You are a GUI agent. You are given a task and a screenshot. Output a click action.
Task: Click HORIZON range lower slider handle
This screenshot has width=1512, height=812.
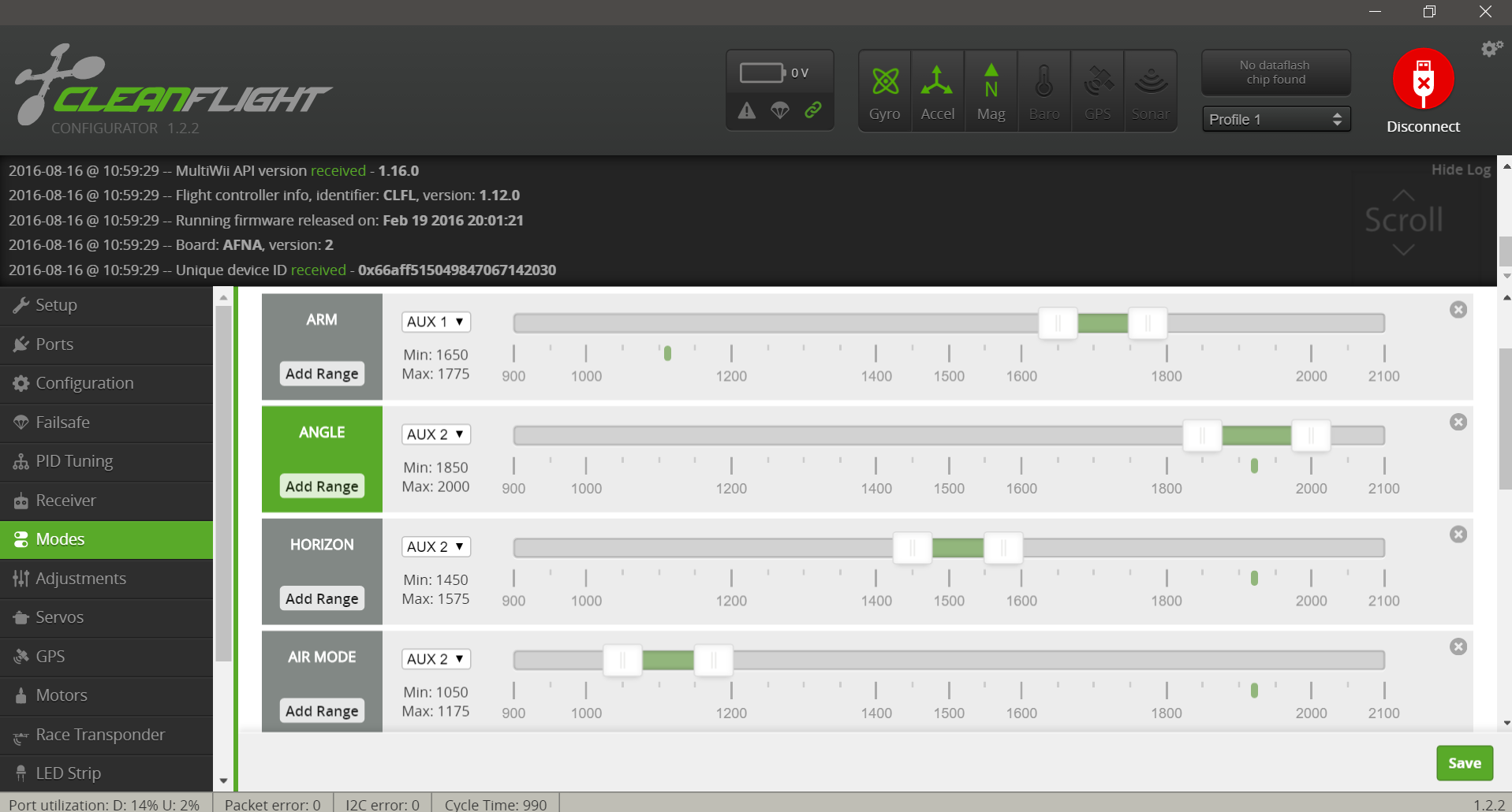coord(913,547)
